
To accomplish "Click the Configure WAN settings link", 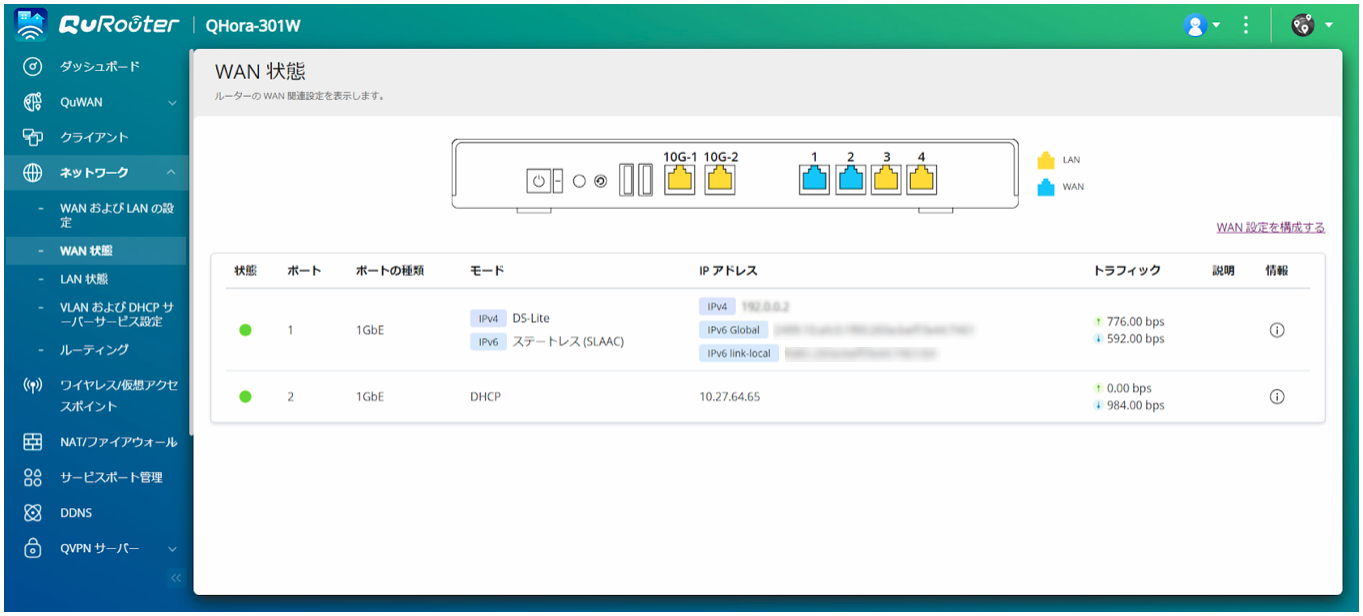I will coord(1270,228).
